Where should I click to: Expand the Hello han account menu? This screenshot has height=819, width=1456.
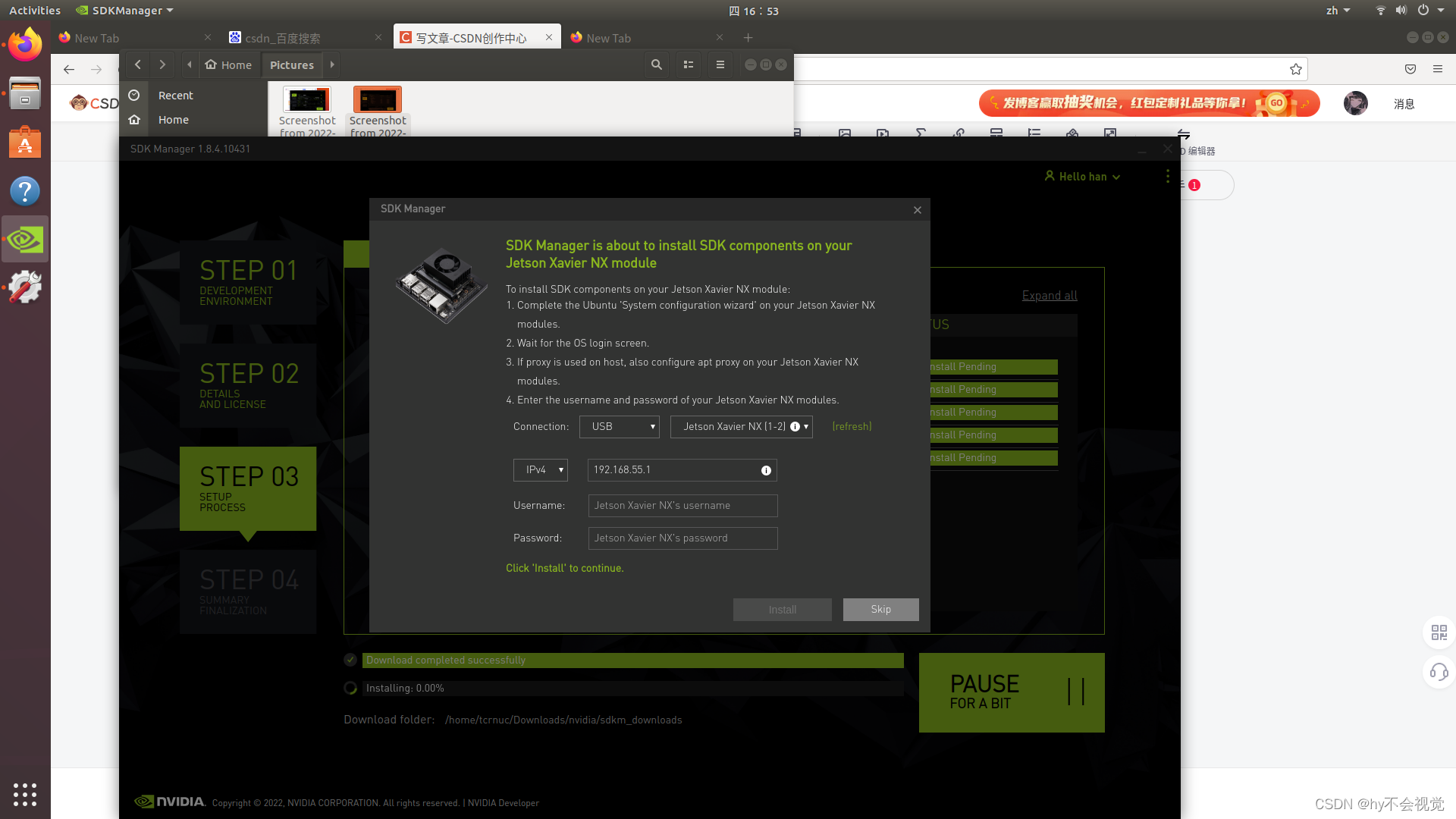coord(1082,177)
